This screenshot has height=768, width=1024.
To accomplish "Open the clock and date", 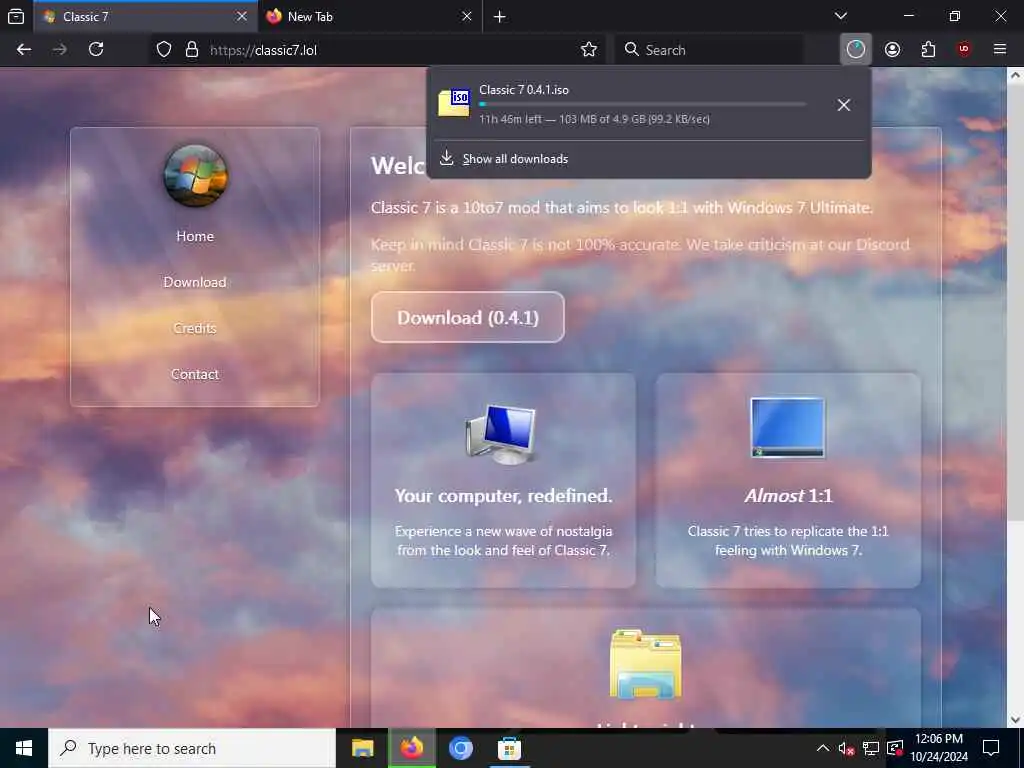I will 939,748.
